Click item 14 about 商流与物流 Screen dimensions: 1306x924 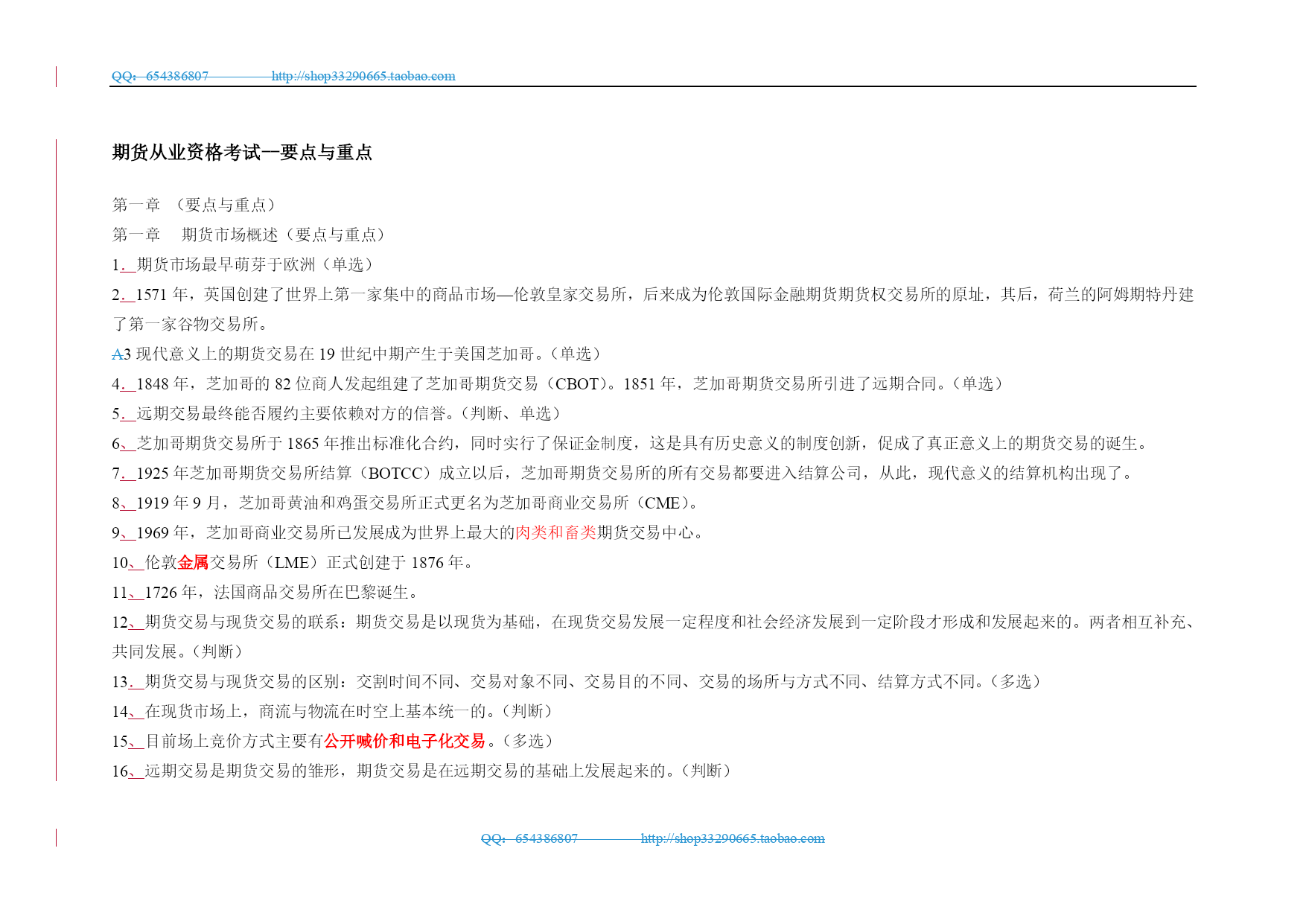tap(334, 711)
